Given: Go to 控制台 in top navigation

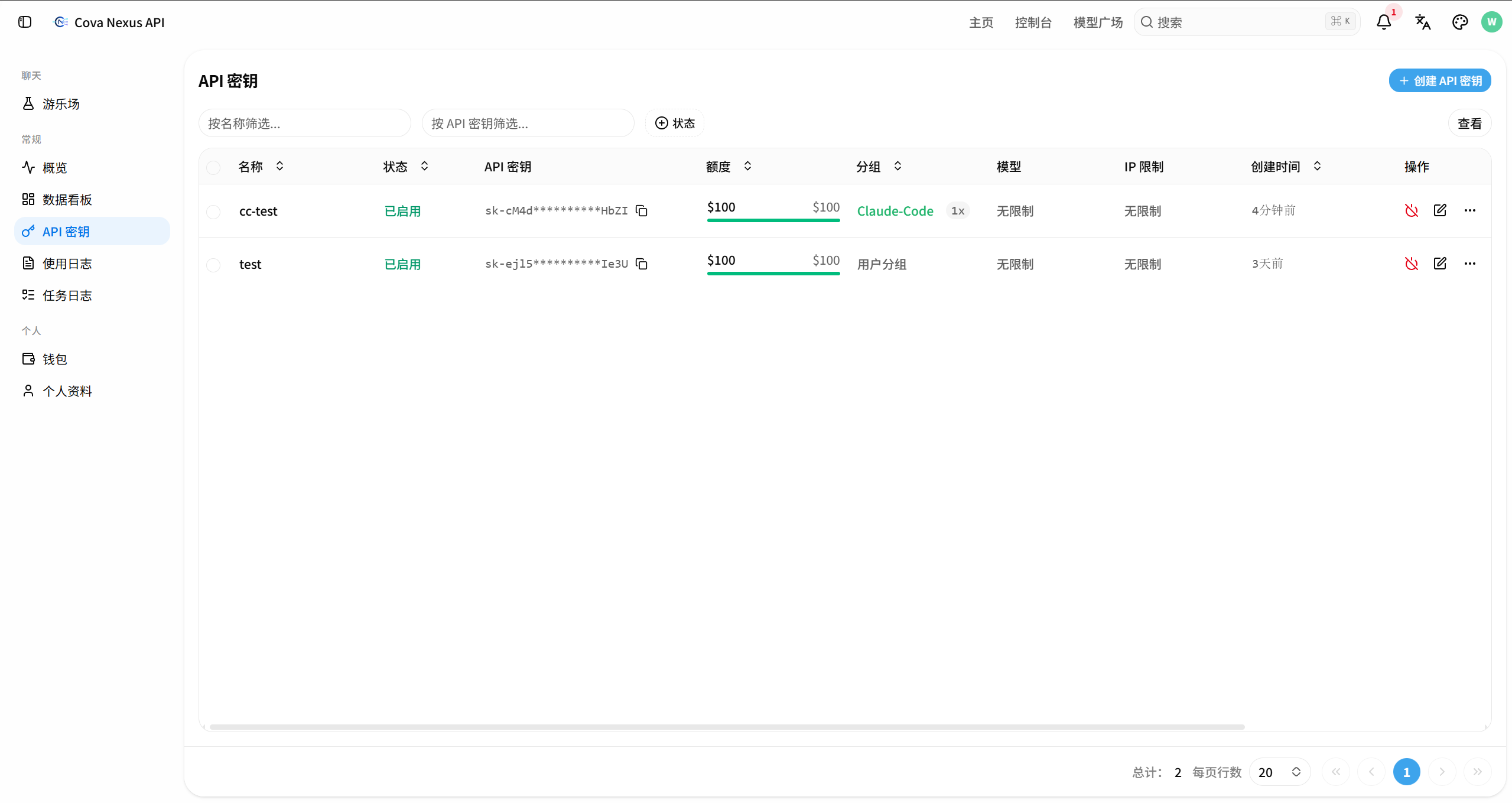Looking at the screenshot, I should 1033,22.
